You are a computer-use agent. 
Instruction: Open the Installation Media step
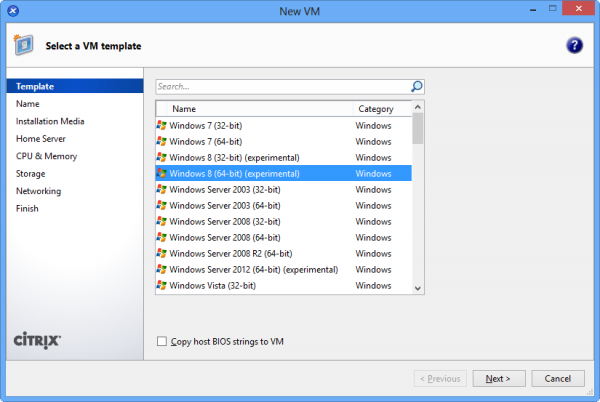(x=50, y=121)
